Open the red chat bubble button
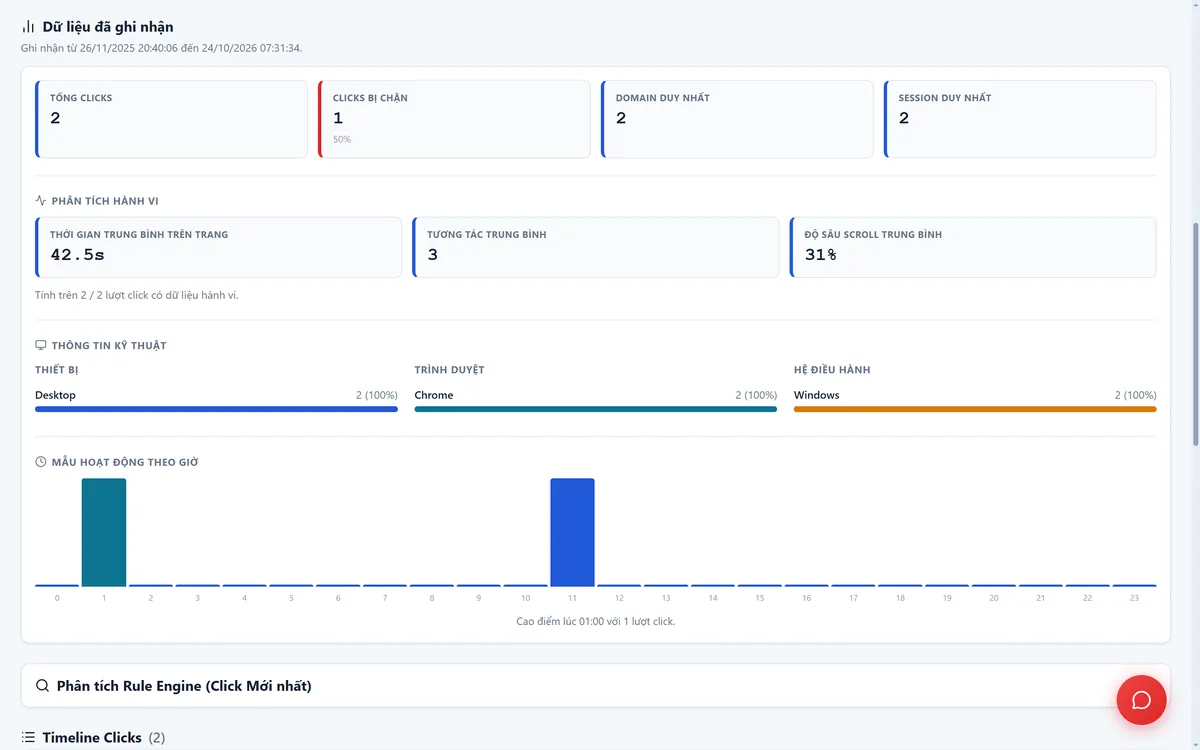 (x=1141, y=700)
